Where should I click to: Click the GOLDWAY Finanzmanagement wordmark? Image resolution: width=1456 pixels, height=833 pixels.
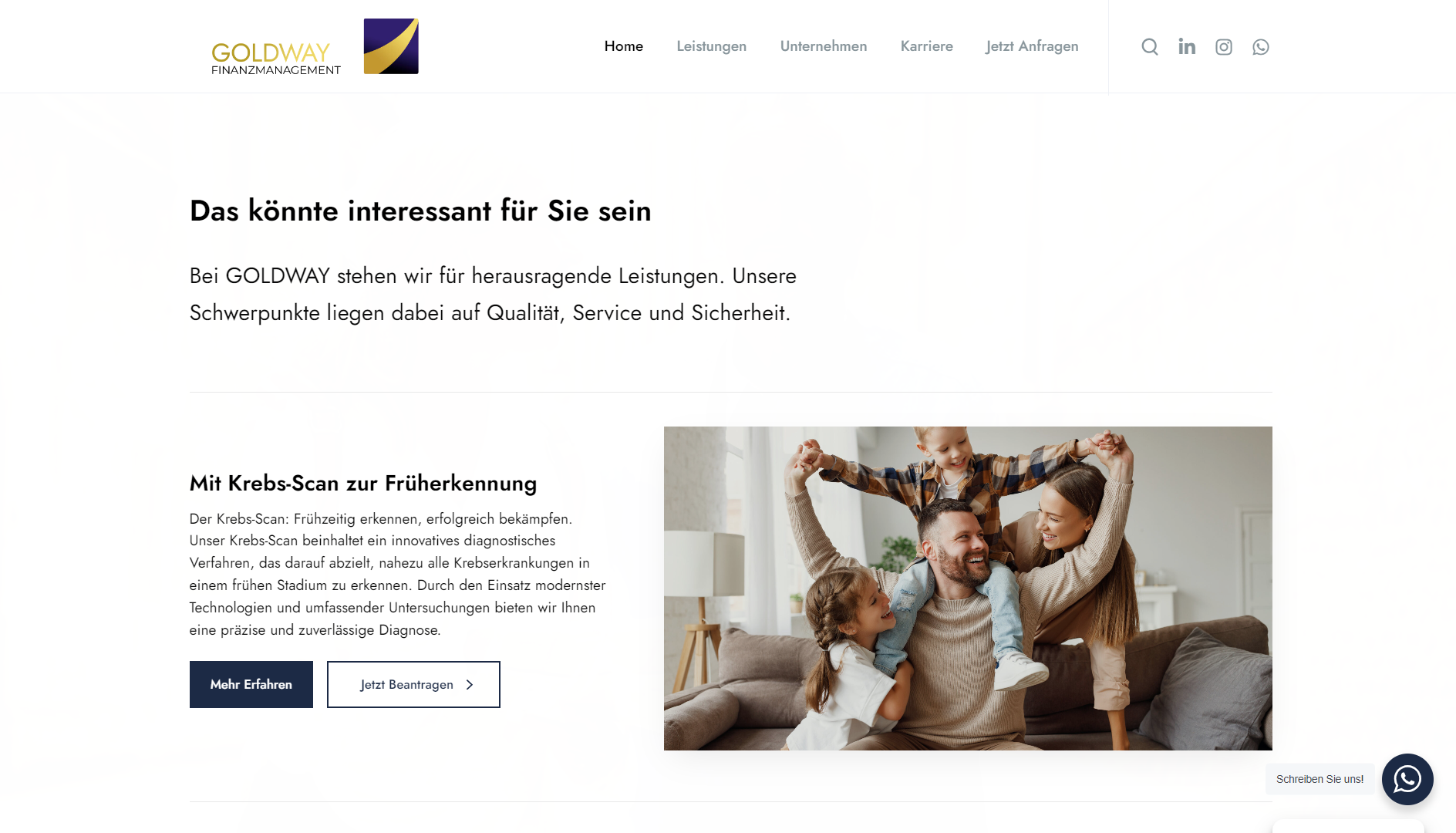pyautogui.click(x=276, y=59)
